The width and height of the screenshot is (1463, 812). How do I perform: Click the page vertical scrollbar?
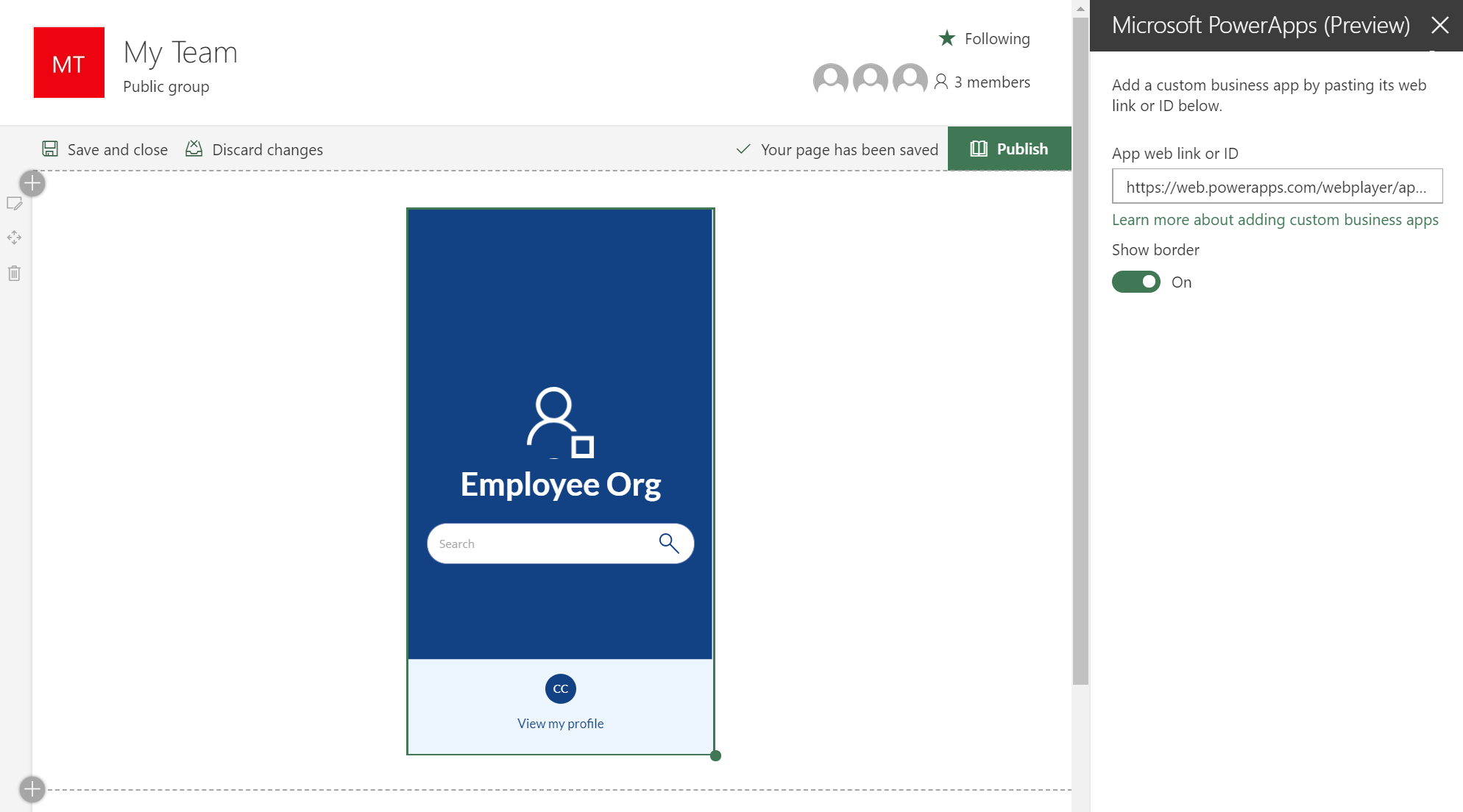click(1080, 352)
